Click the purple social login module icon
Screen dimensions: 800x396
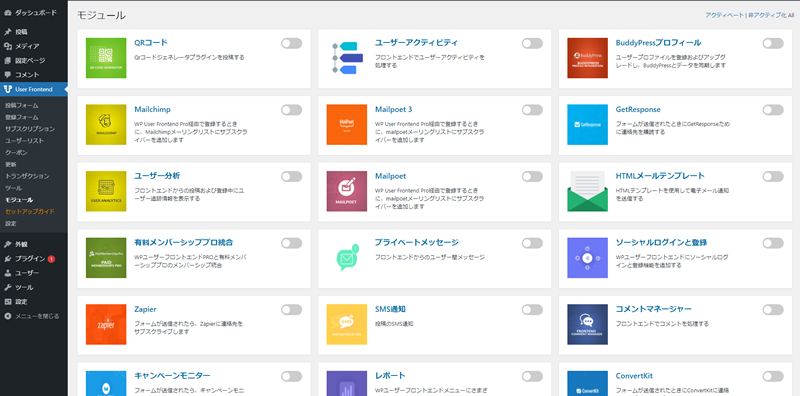[587, 258]
